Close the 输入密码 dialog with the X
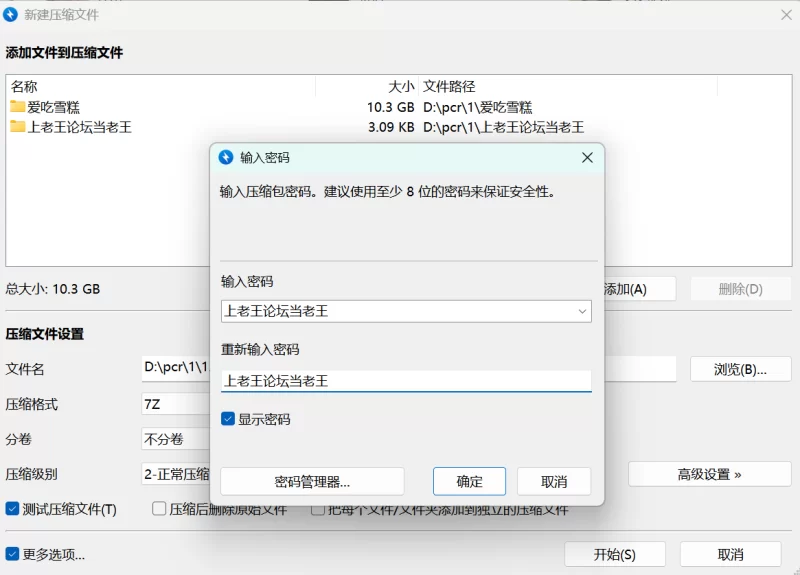This screenshot has width=800, height=575. coord(587,157)
